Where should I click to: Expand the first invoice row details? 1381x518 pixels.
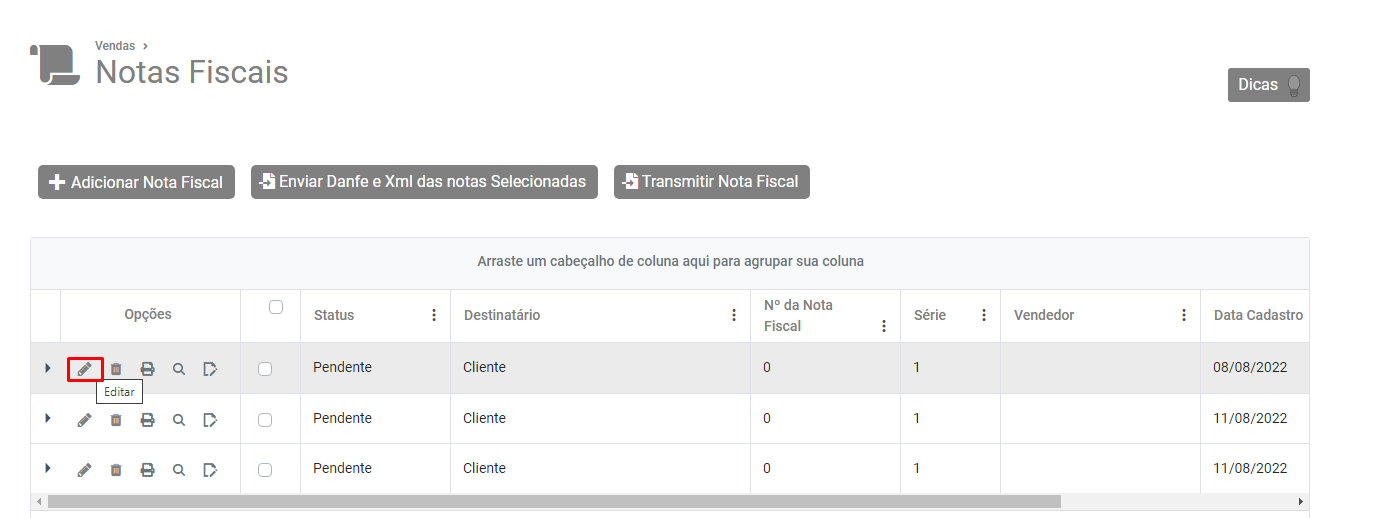point(47,368)
